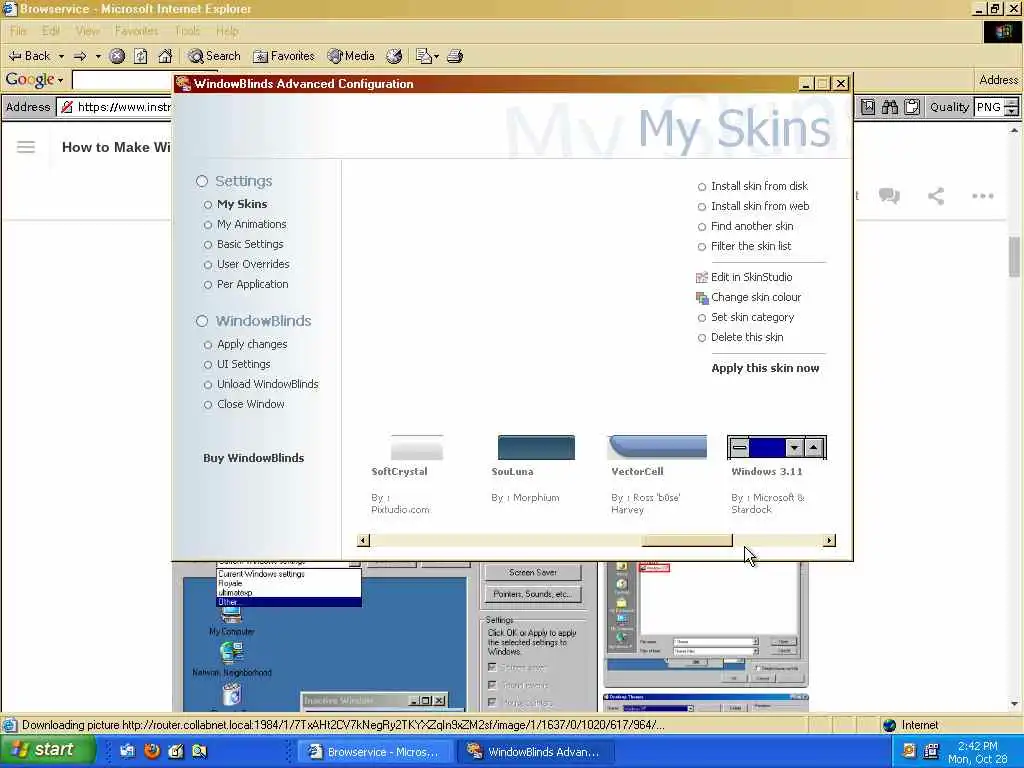The width and height of the screenshot is (1024, 768).
Task: Click the Print icon in IE toolbar
Action: pyautogui.click(x=455, y=56)
